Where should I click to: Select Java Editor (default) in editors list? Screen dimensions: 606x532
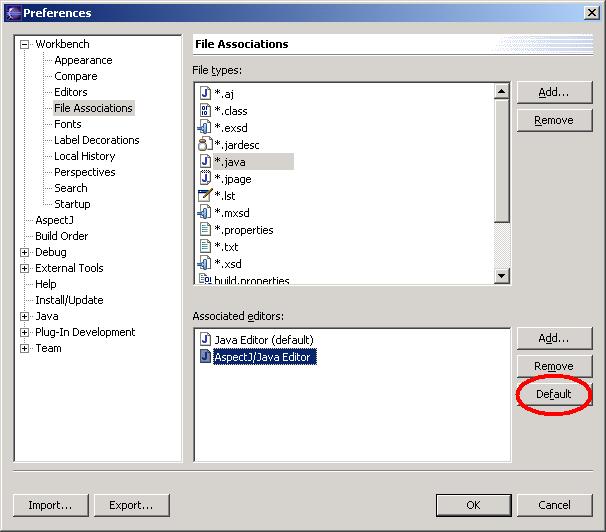point(264,340)
